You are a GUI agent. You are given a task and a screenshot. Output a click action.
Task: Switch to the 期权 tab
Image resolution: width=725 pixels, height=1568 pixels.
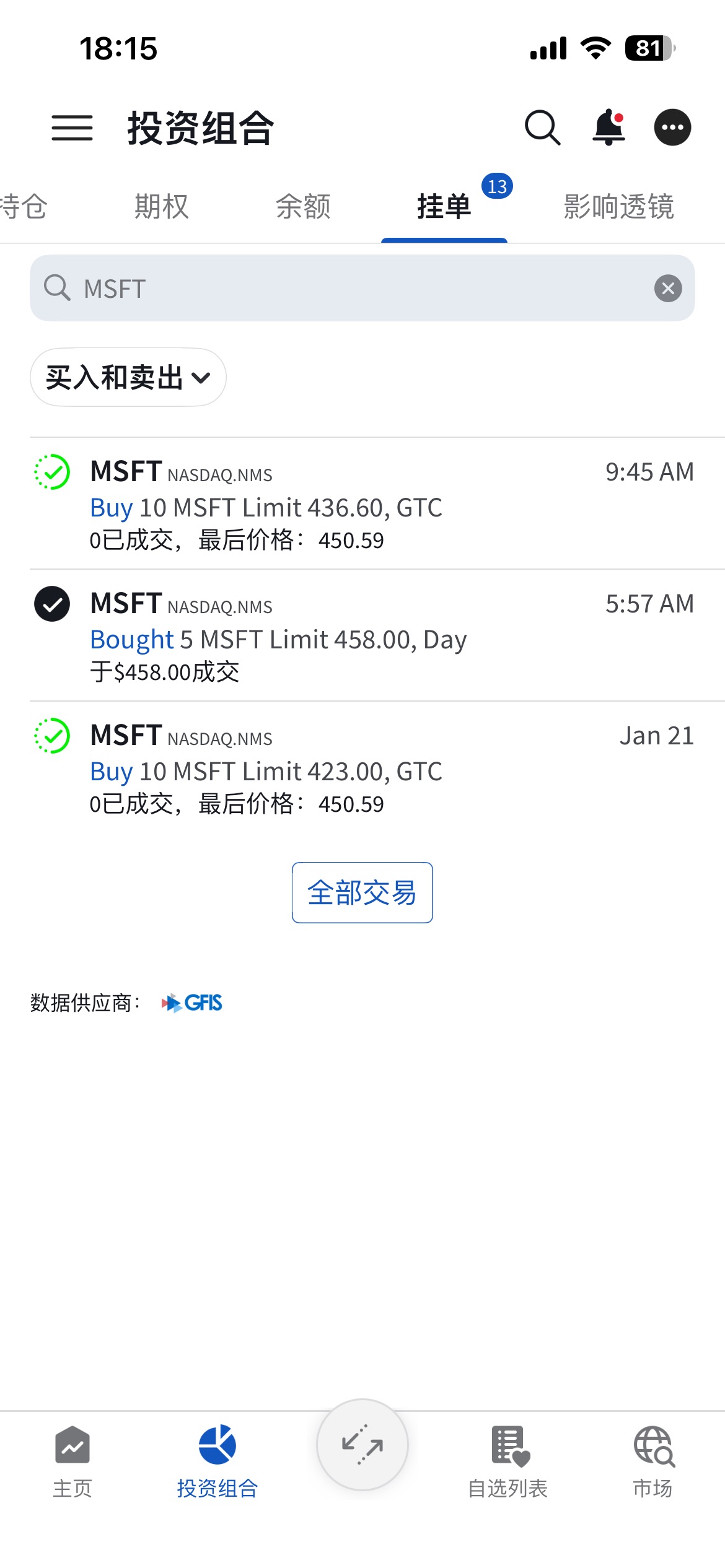coord(161,207)
